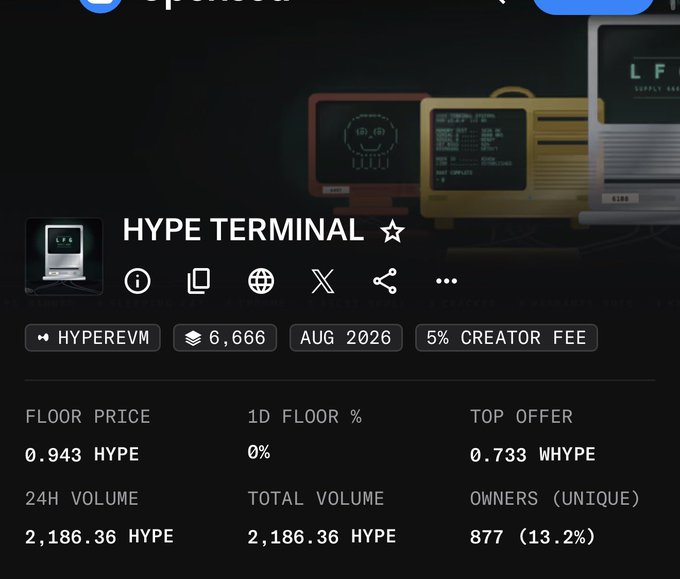Click the FLOOR PRICE label
Image resolution: width=680 pixels, height=579 pixels.
pos(88,417)
